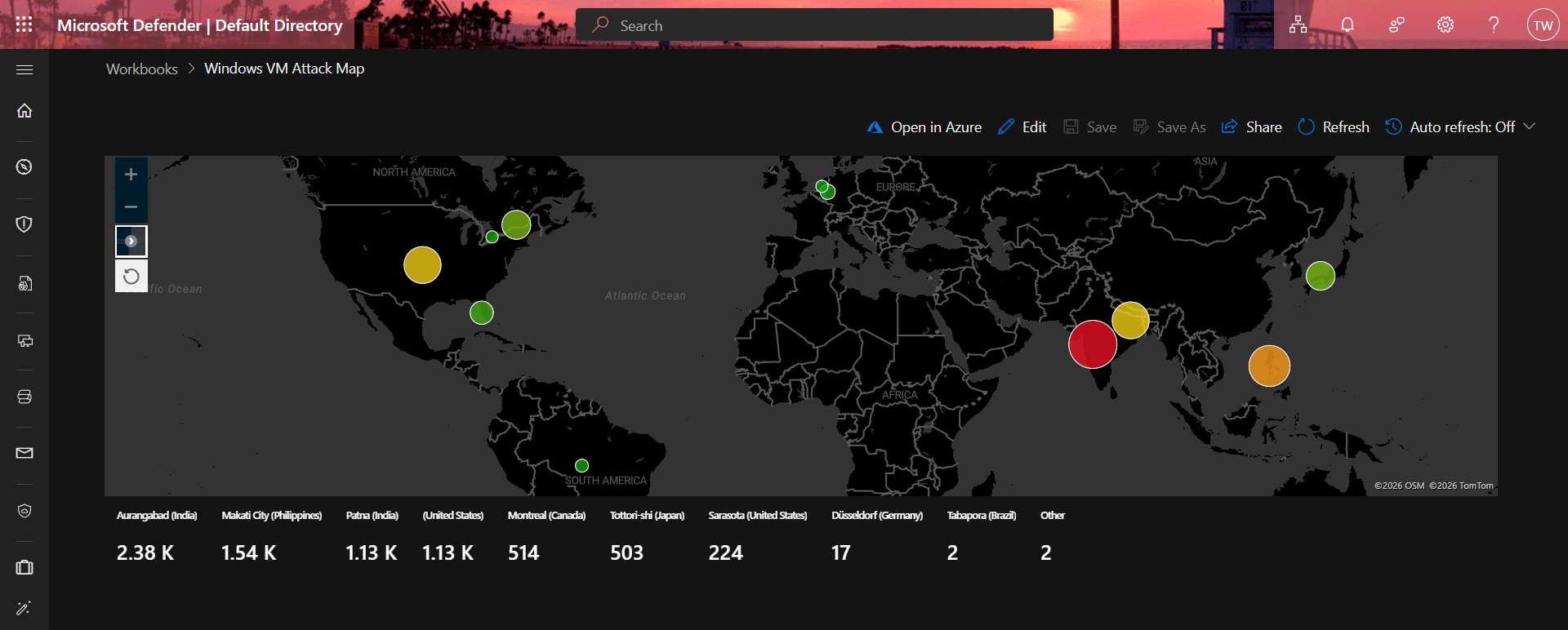Viewport: 1568px width, 630px height.
Task: Zoom out on the map
Action: pos(131,207)
